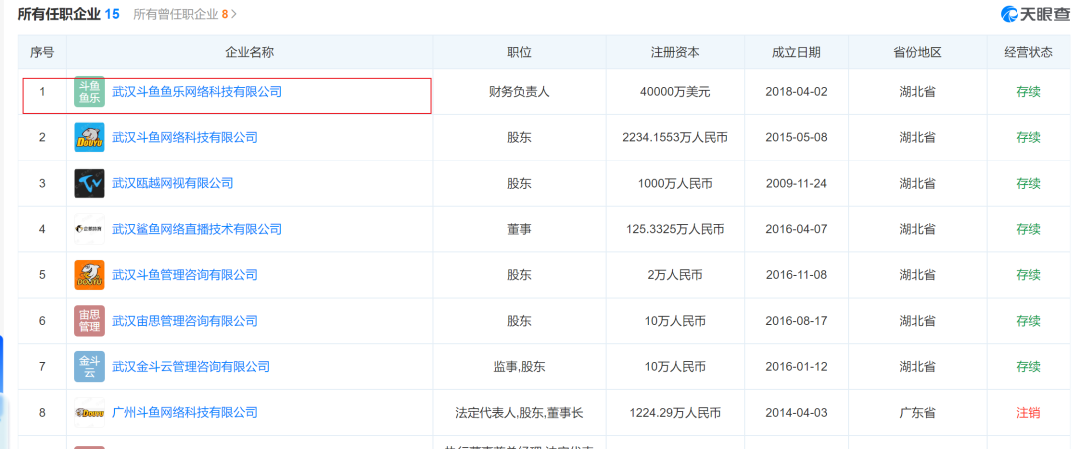Click 存续 status in the 武汉金斗云 row
1080x449 pixels.
point(1028,366)
